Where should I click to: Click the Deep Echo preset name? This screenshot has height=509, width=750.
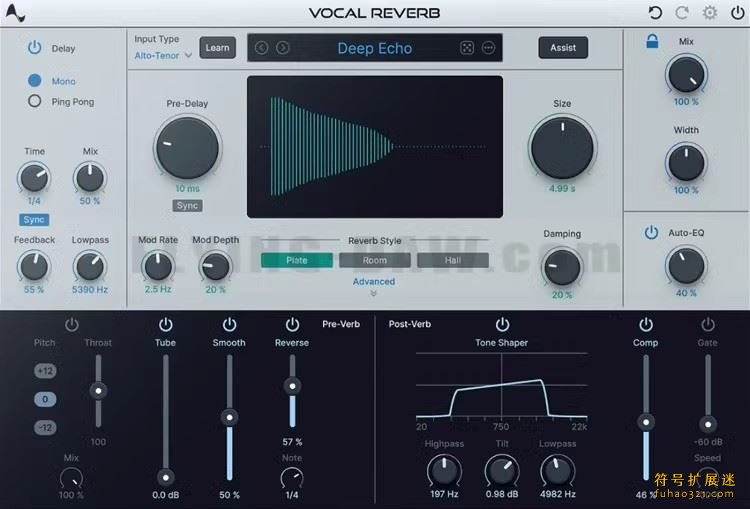point(375,48)
